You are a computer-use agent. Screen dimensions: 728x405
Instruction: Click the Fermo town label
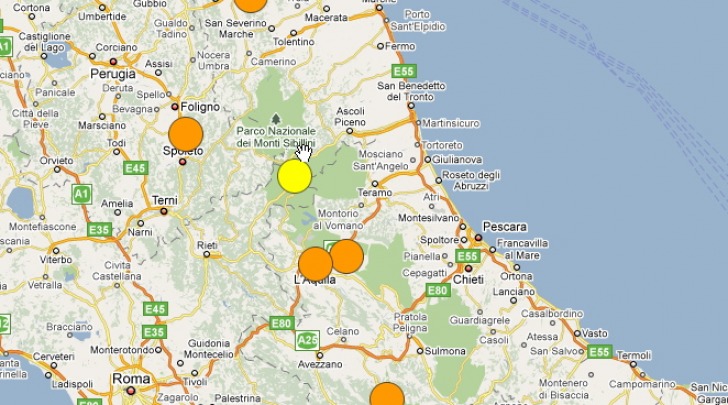pyautogui.click(x=400, y=46)
